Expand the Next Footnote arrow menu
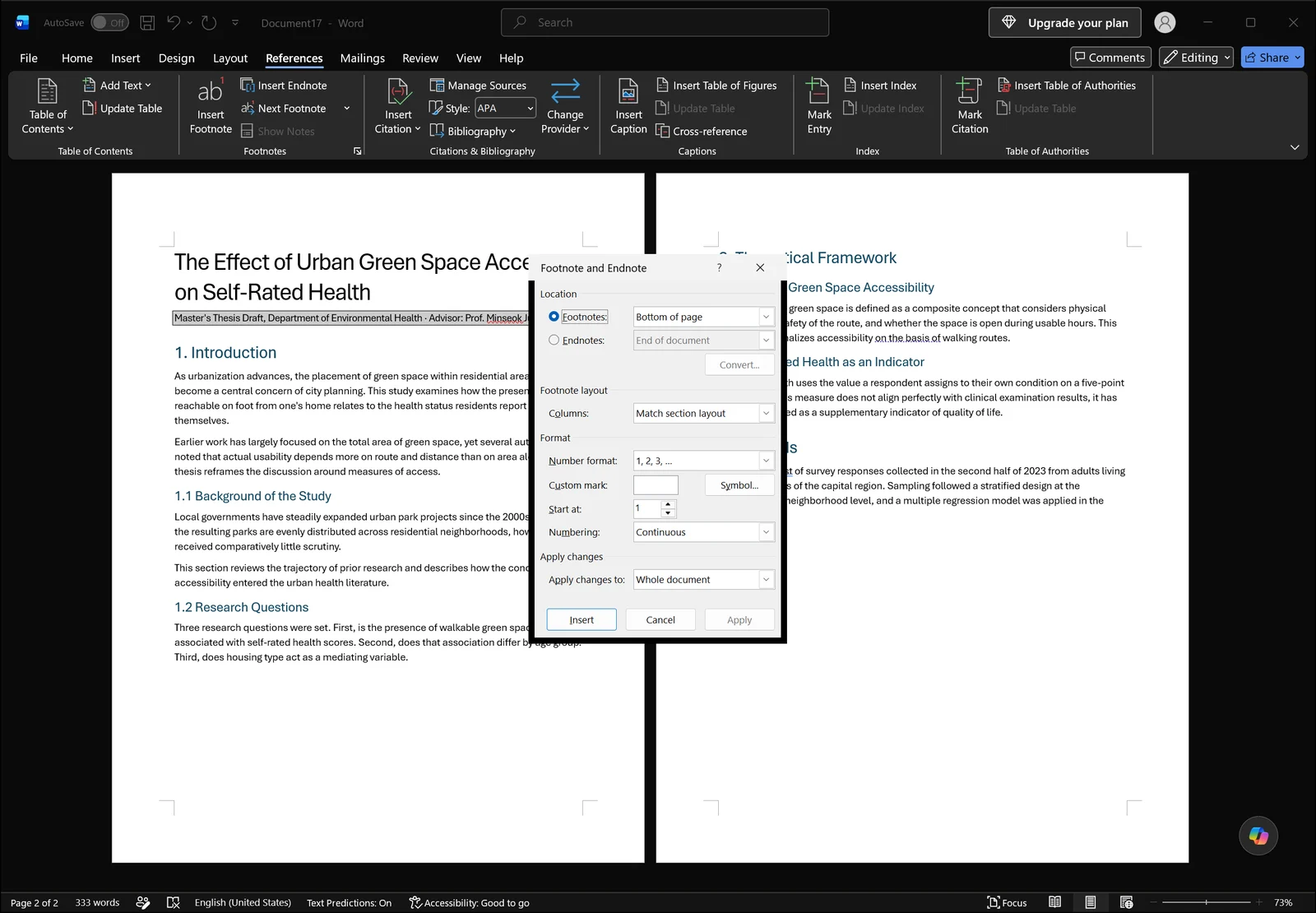1316x913 pixels. click(x=346, y=108)
